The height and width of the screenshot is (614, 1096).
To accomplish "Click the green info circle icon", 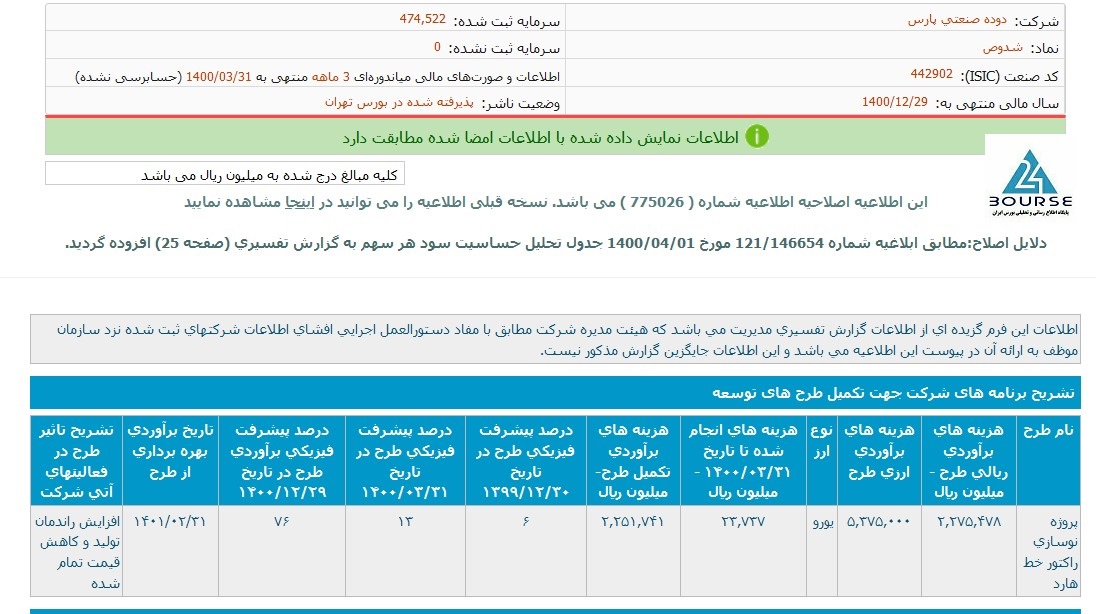I will point(757,136).
